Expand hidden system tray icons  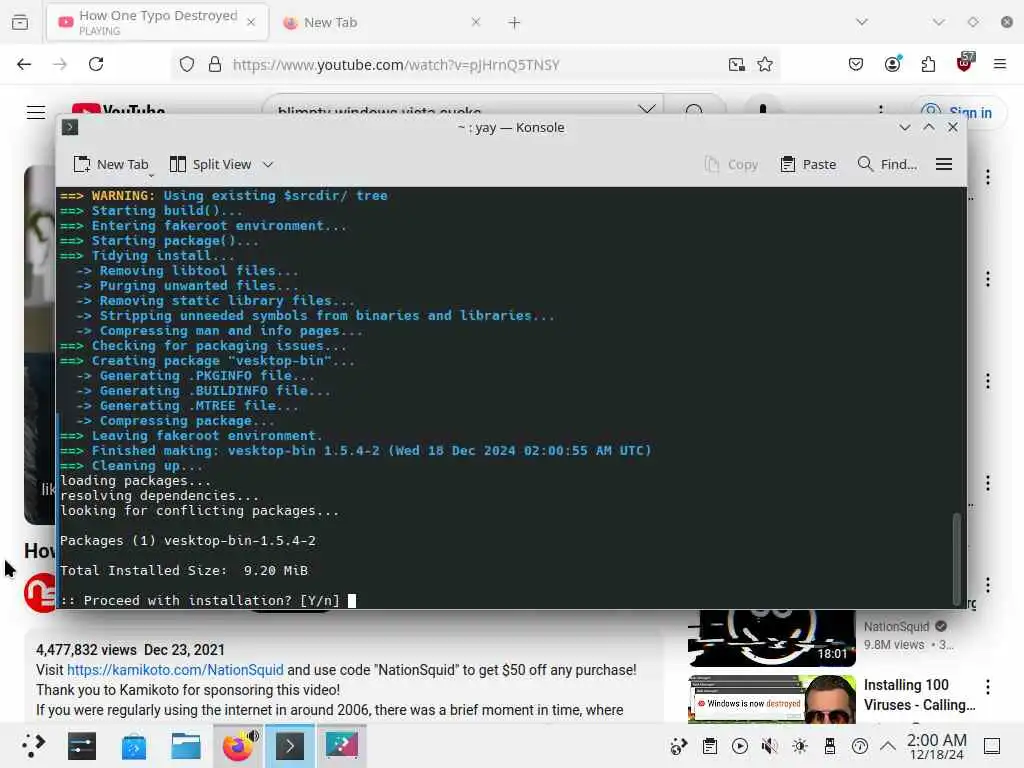[x=888, y=746]
